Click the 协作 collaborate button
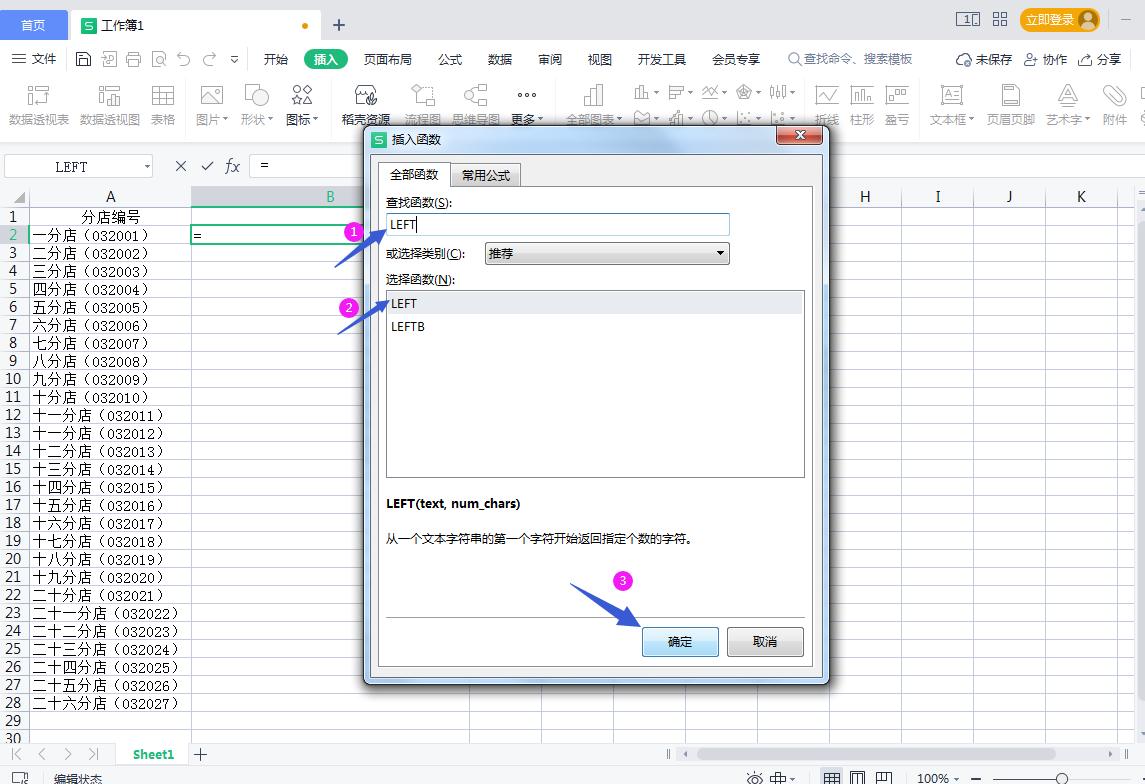The height and width of the screenshot is (784, 1145). (1046, 59)
